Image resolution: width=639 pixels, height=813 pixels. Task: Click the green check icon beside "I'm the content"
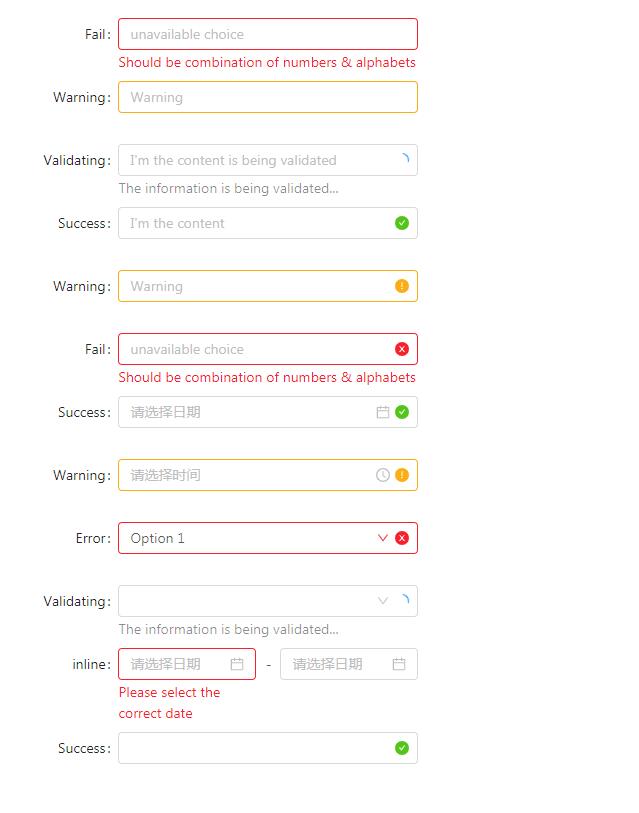[400, 223]
